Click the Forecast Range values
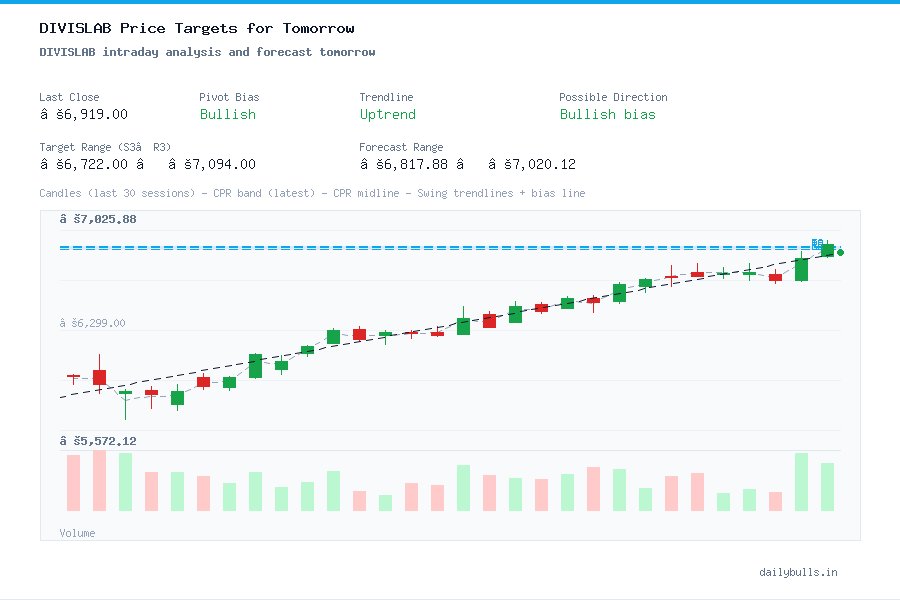This screenshot has height=600, width=900. pyautogui.click(x=467, y=164)
